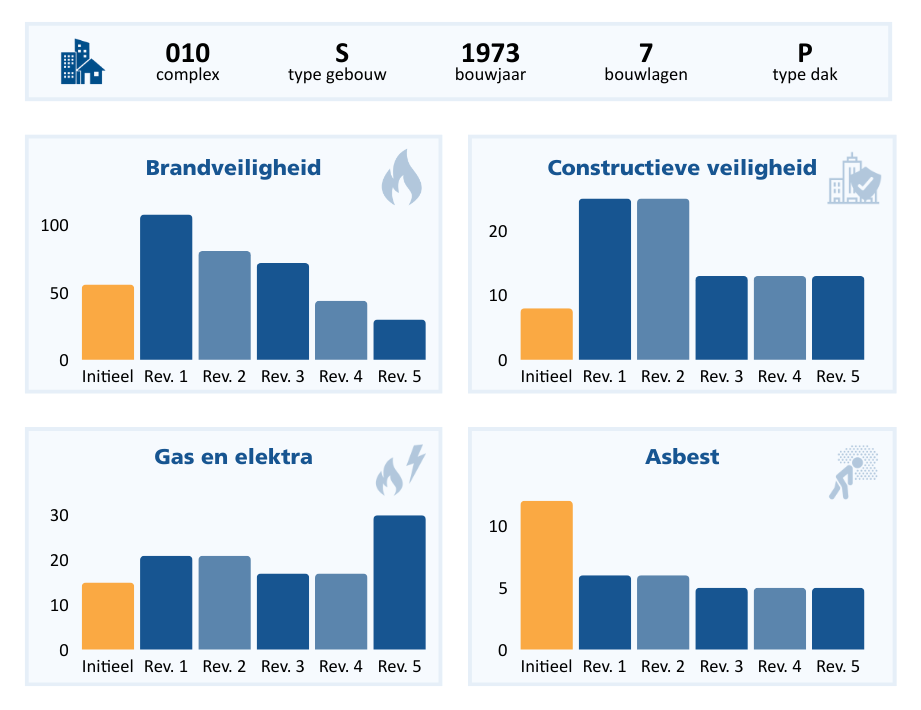921x710 pixels.
Task: Click the Rev. 2 bar in Constructieve veiligheid
Action: tap(663, 279)
